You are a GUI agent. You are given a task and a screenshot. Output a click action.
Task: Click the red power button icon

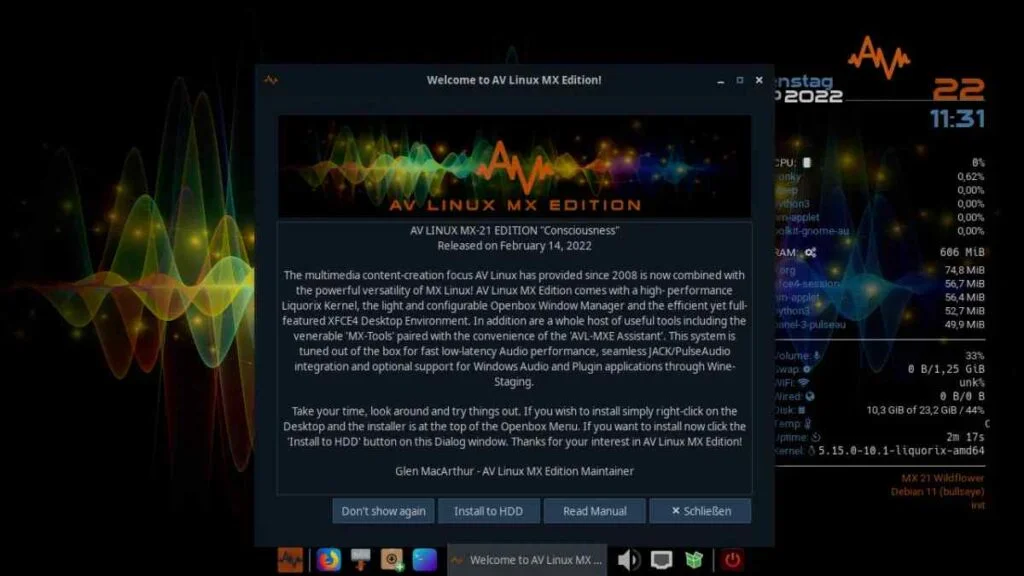coord(734,560)
